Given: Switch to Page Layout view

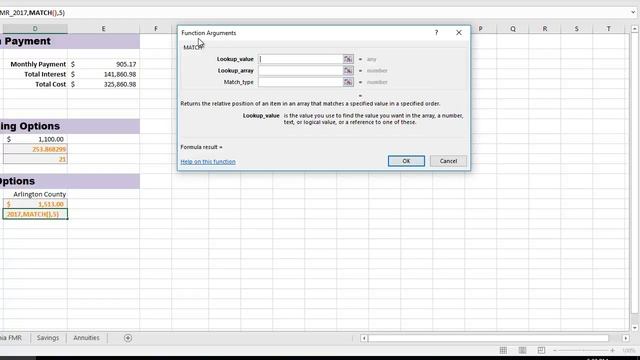Looking at the screenshot, I should click(x=522, y=350).
